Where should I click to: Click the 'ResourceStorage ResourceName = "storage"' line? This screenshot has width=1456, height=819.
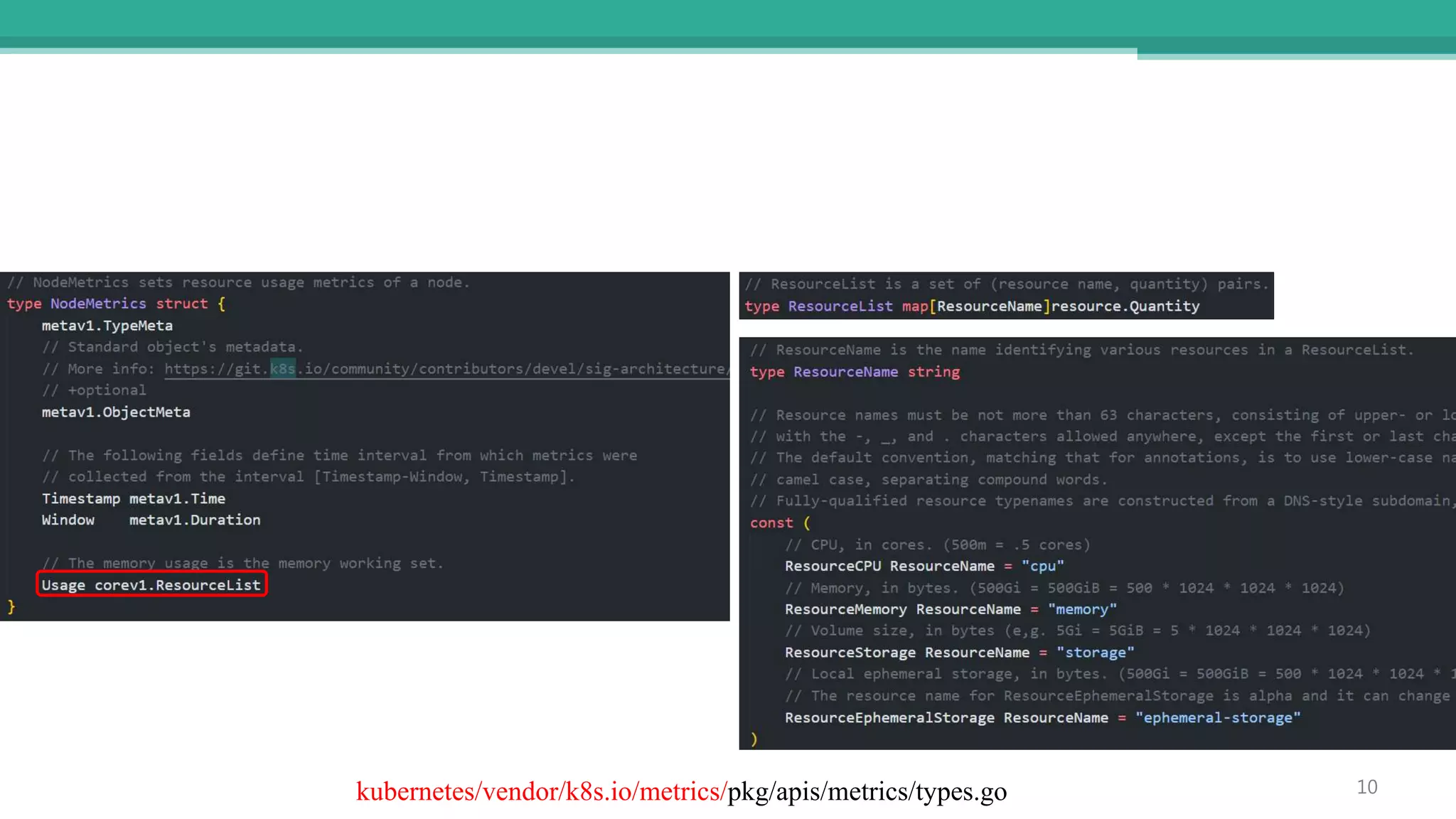(959, 653)
